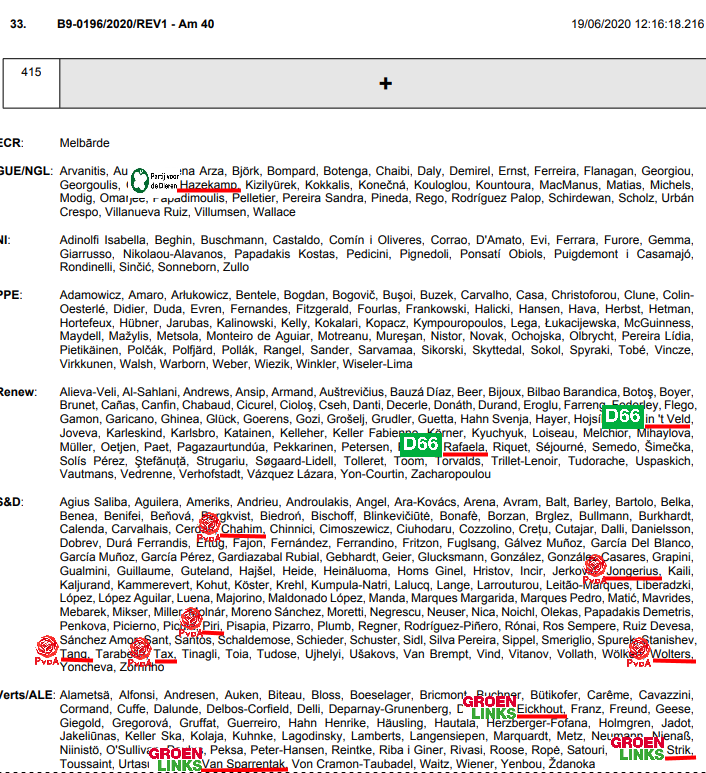This screenshot has height=773, width=706.
Task: Select the name Ždanoka
Action: (572, 764)
